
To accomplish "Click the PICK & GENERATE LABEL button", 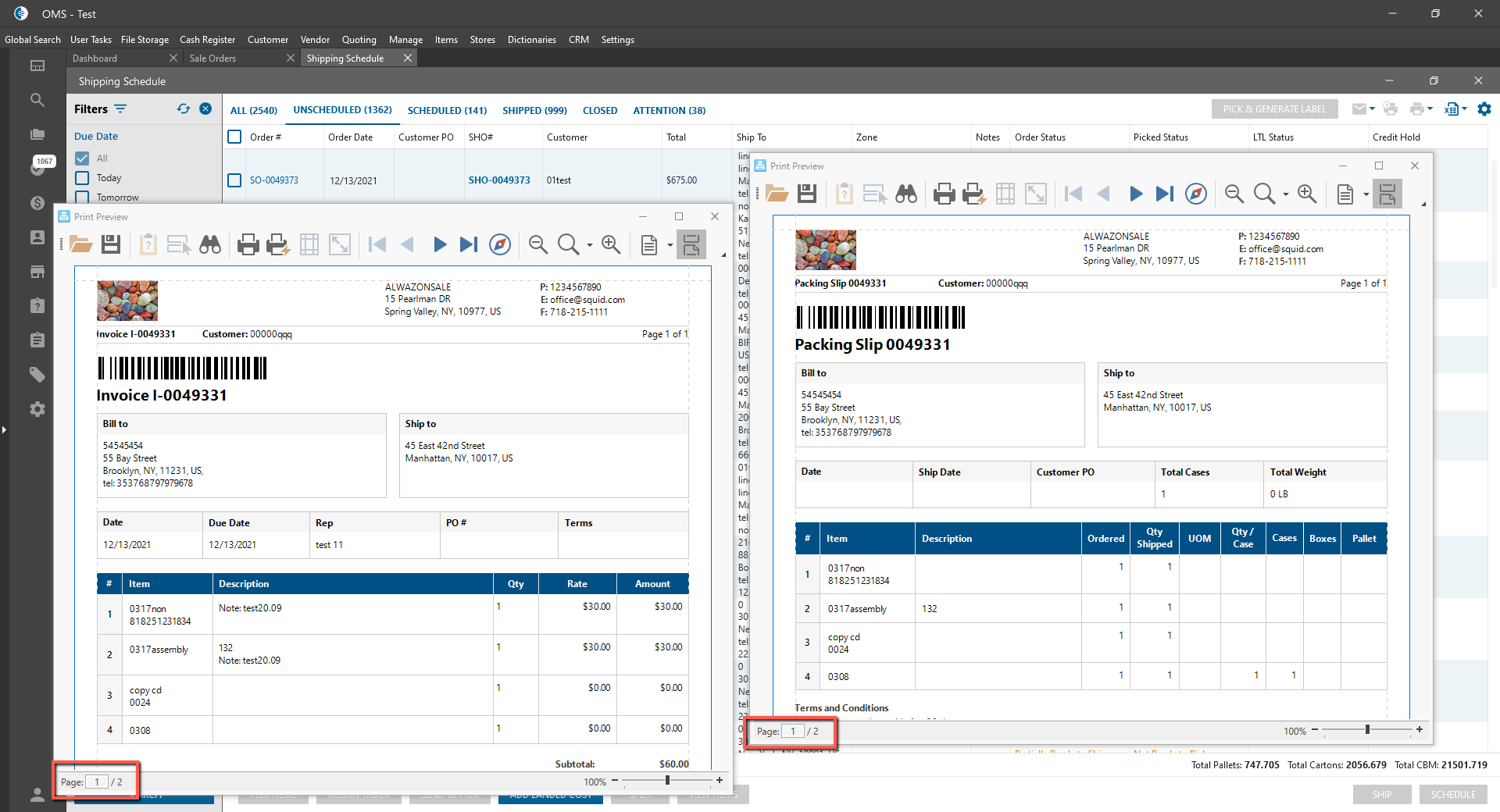I will [1274, 109].
